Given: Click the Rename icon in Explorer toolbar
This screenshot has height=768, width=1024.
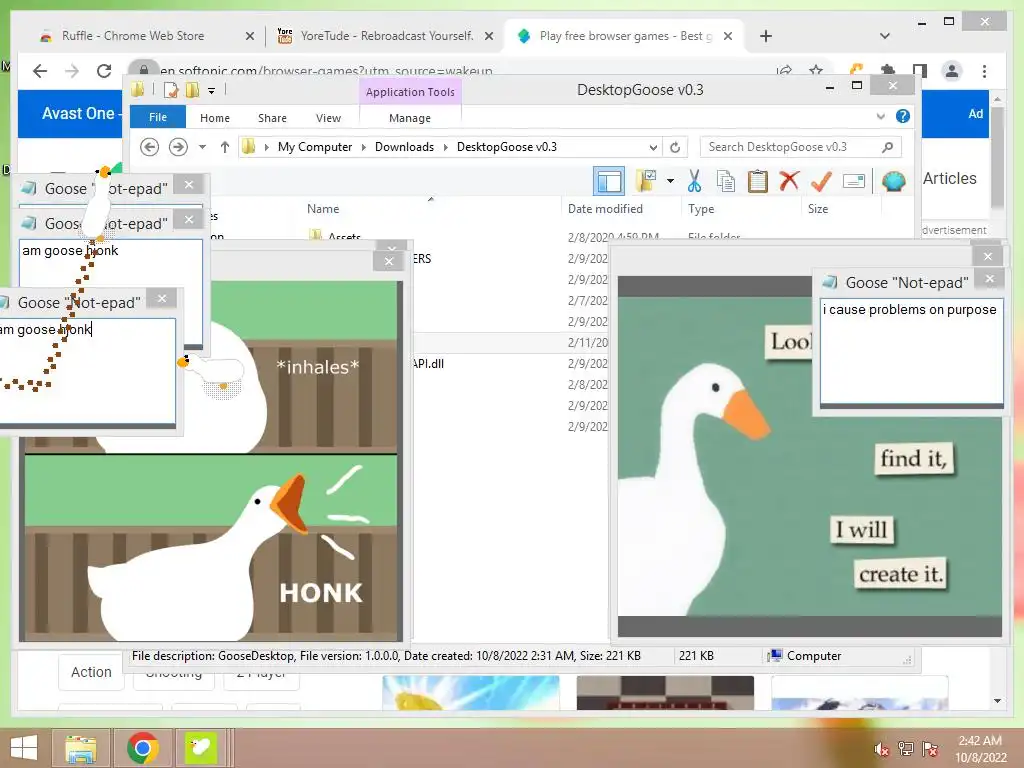Looking at the screenshot, I should pyautogui.click(x=854, y=181).
